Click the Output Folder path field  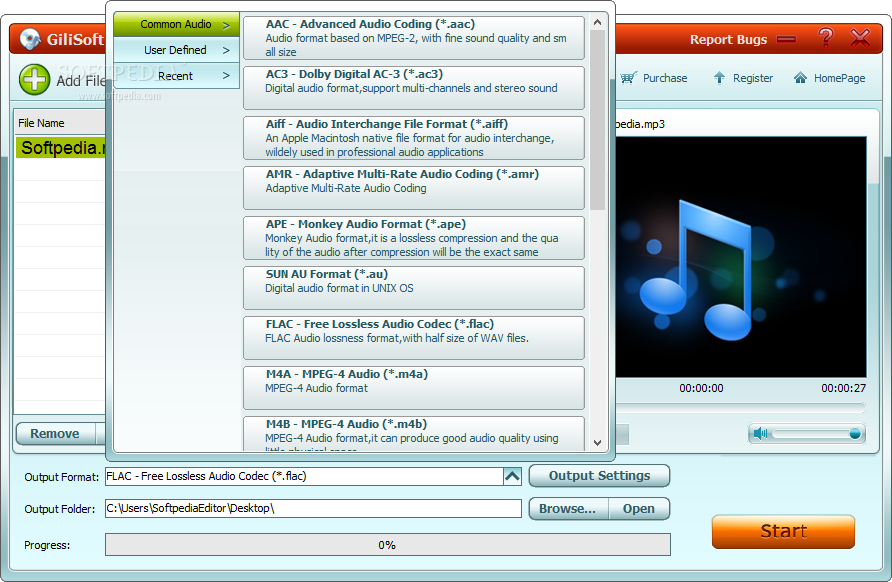tap(313, 508)
